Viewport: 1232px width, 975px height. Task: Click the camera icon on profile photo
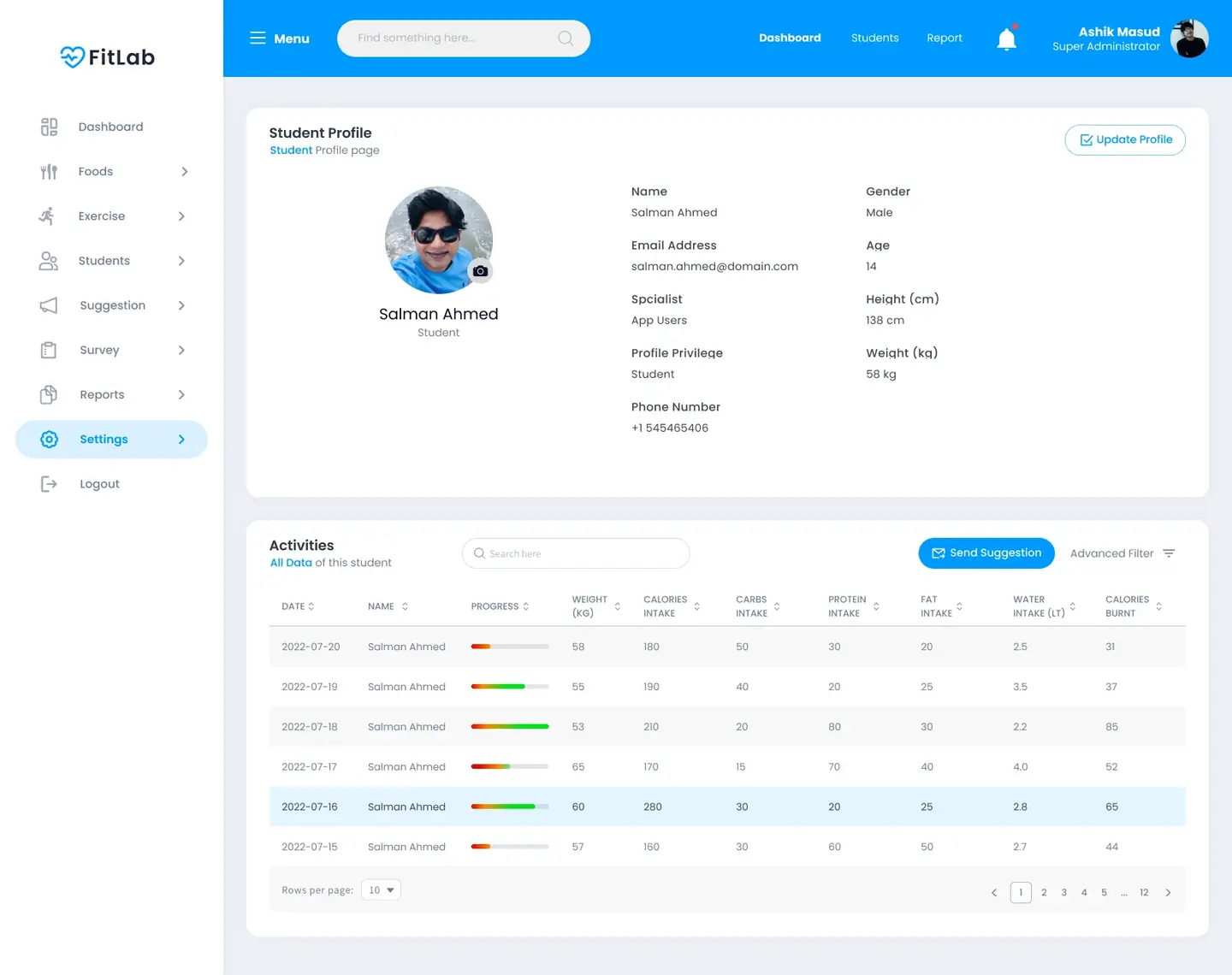pos(481,271)
